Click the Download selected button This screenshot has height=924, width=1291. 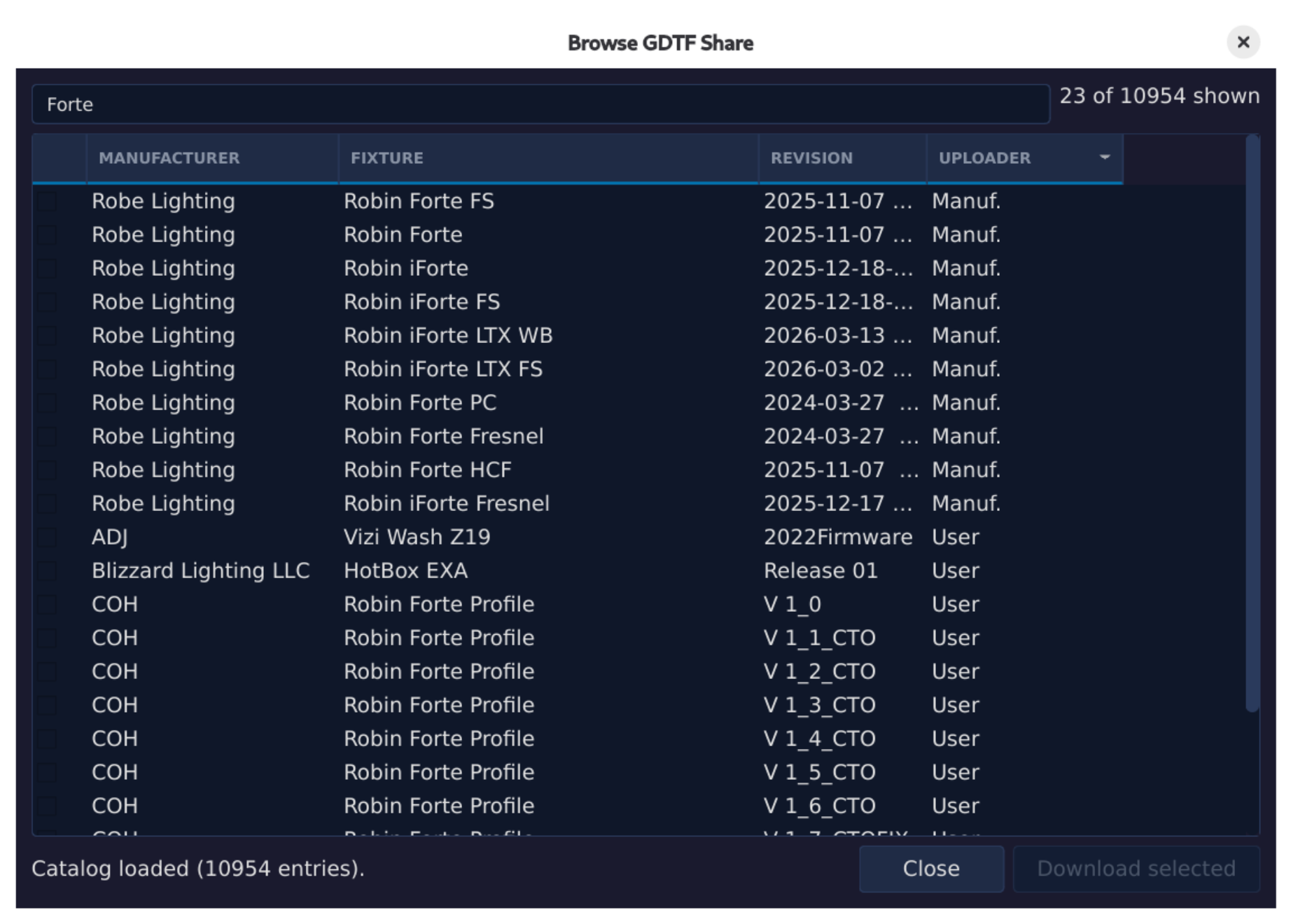(1136, 869)
